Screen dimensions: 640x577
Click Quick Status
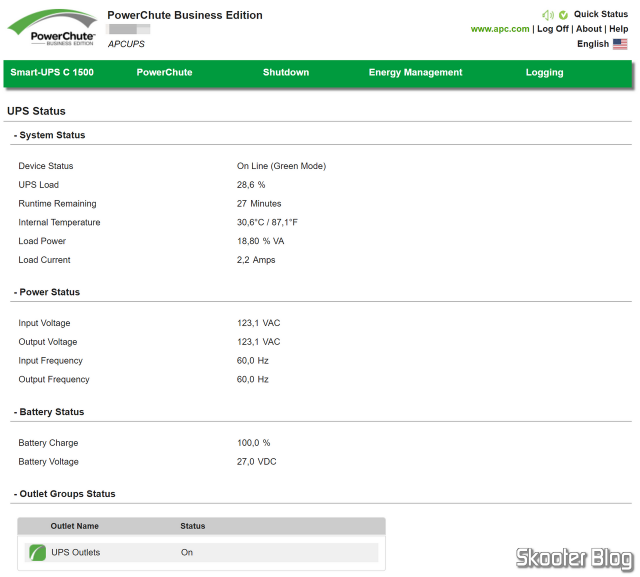coord(601,14)
